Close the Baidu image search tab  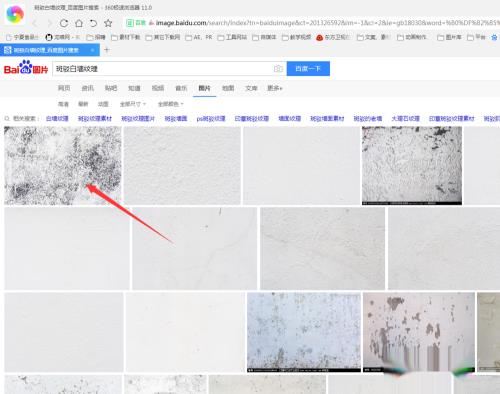pos(93,50)
